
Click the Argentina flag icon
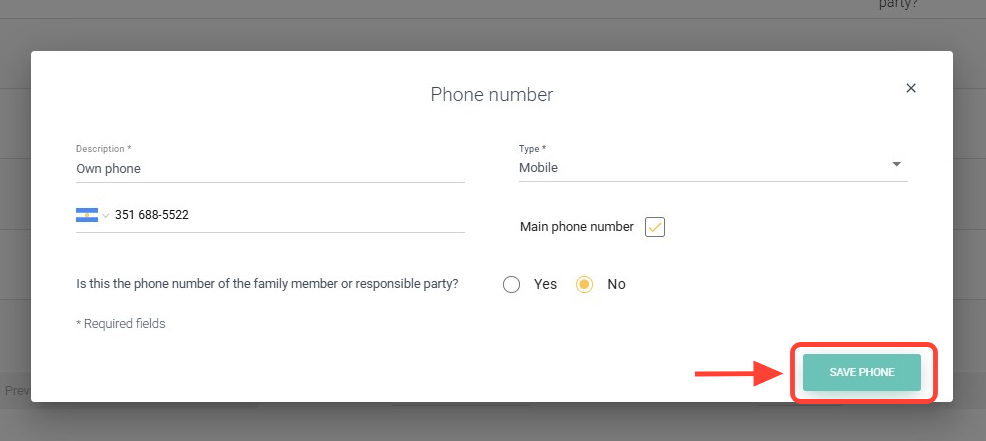(x=86, y=215)
